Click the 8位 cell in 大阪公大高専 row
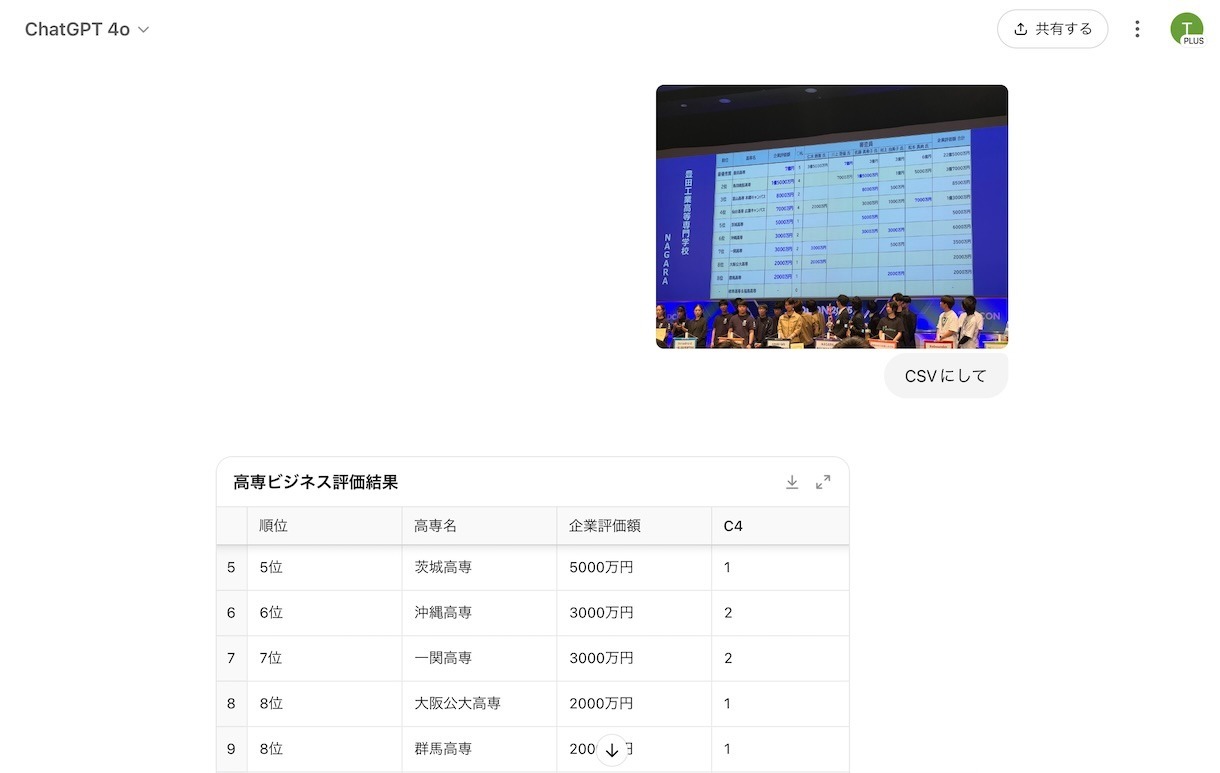The height and width of the screenshot is (773, 1220). [x=324, y=703]
